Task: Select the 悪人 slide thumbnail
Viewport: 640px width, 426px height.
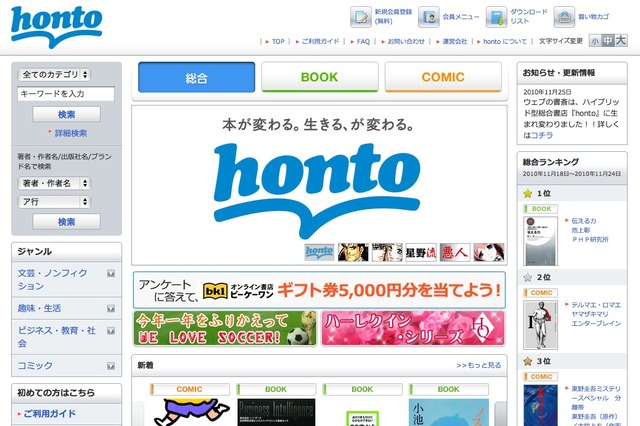Action: pyautogui.click(x=455, y=252)
